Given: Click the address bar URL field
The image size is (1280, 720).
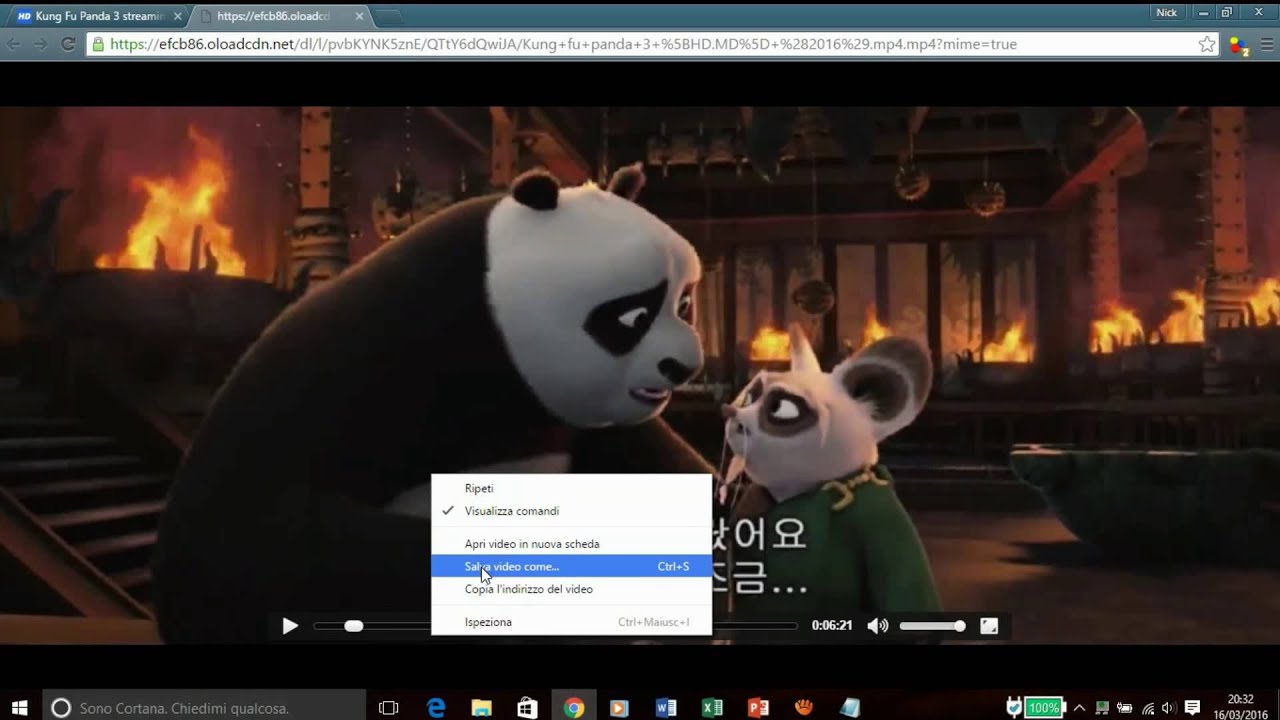Looking at the screenshot, I should click(650, 44).
